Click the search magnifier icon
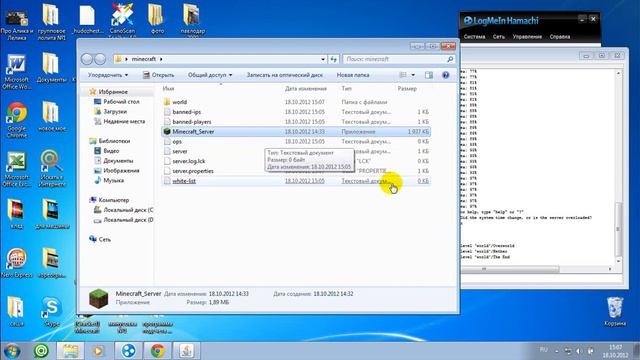Viewport: 640px width, 360px height. [450, 59]
